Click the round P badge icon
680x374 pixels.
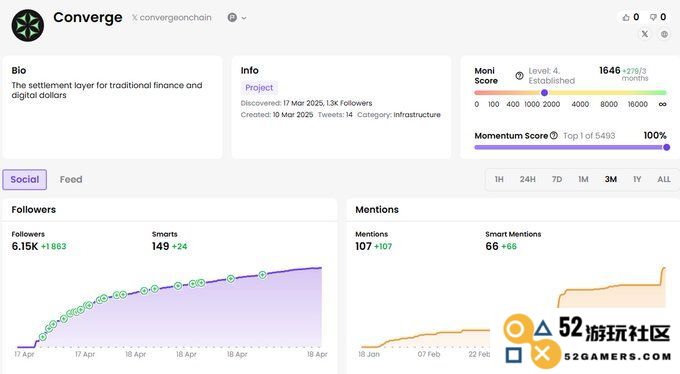(x=232, y=17)
